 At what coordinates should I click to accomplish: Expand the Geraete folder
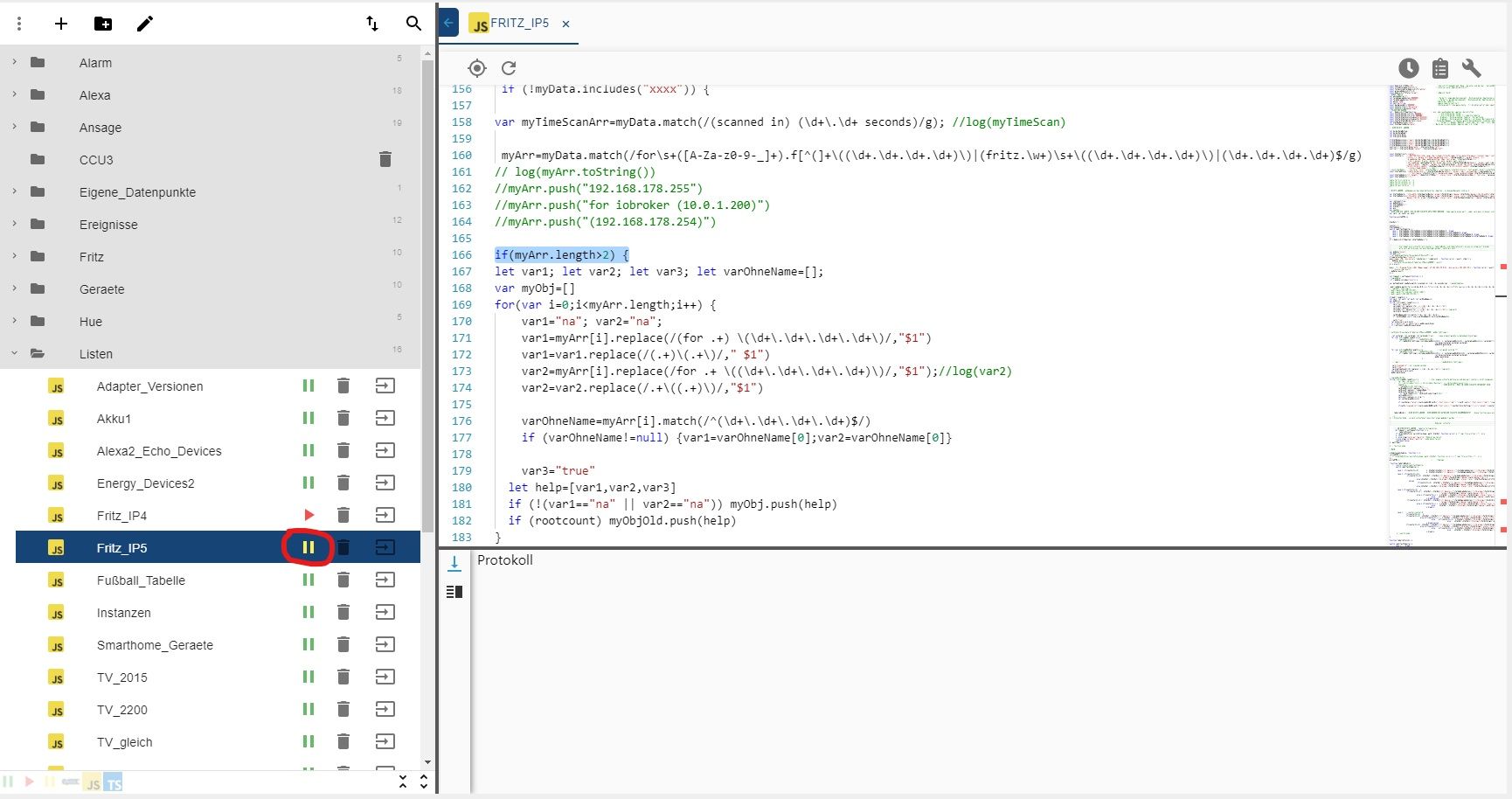pos(14,288)
